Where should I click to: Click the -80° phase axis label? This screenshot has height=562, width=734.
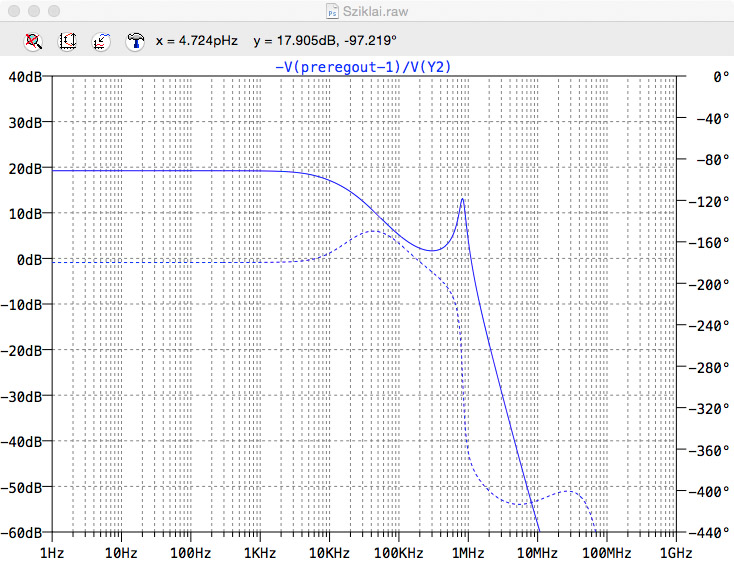click(x=713, y=160)
